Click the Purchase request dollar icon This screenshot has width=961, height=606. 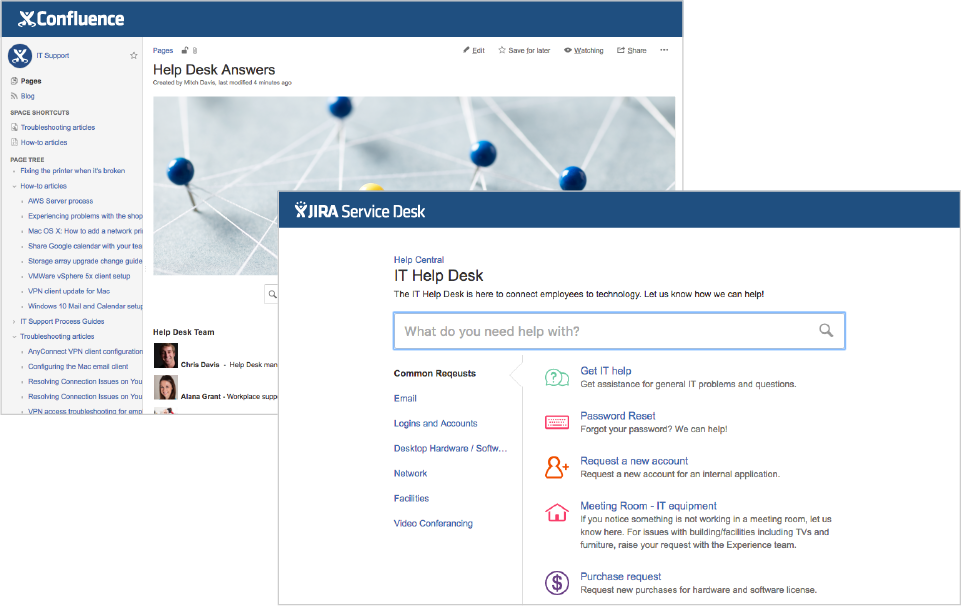(x=557, y=583)
